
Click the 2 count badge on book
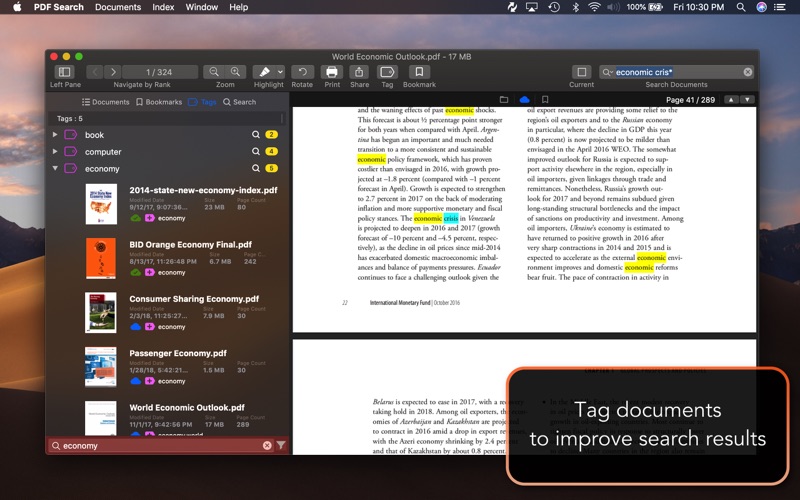tap(271, 135)
